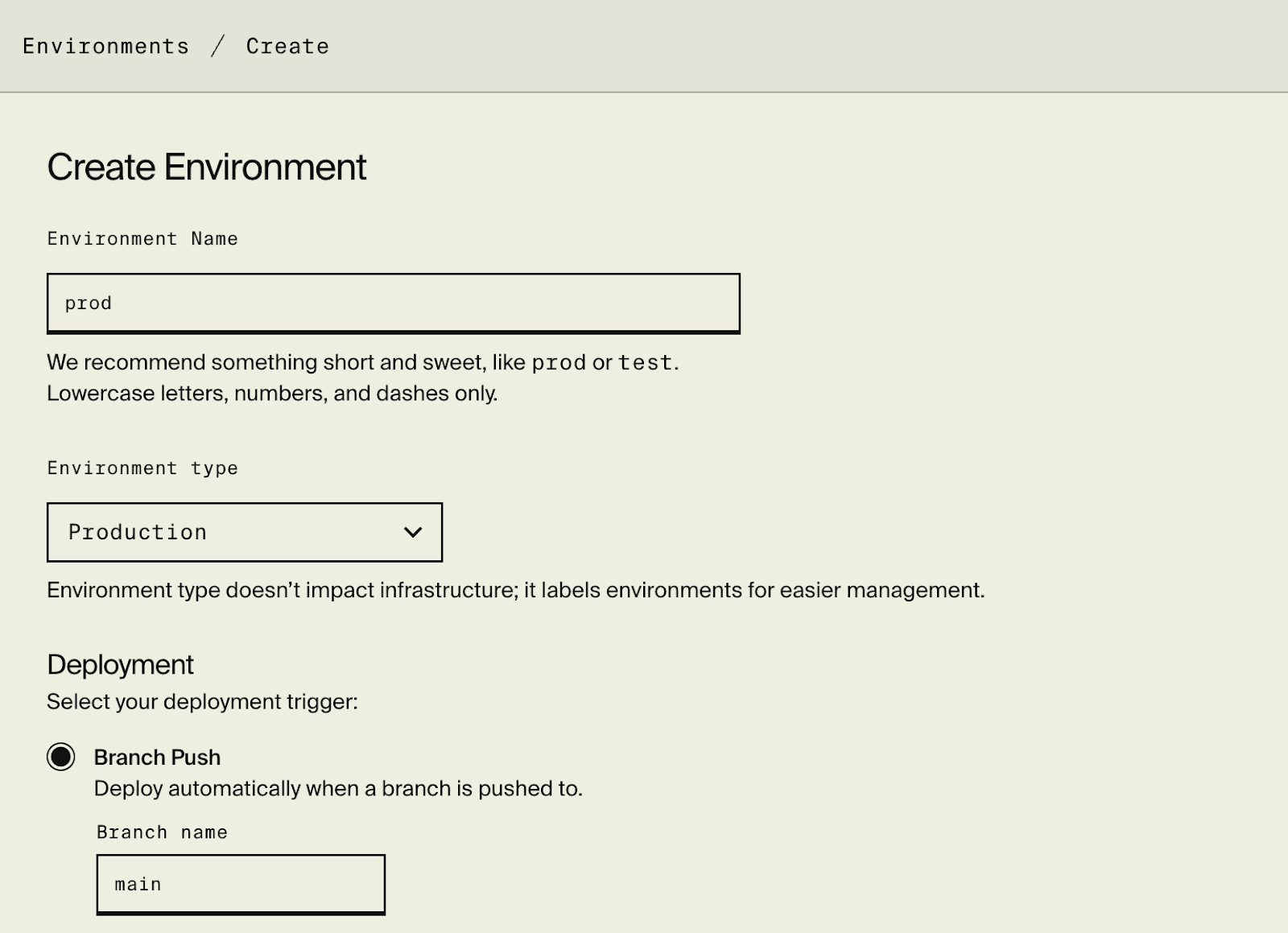Expand the environment type selector showing Production
This screenshot has width=1288, height=933.
pos(244,531)
